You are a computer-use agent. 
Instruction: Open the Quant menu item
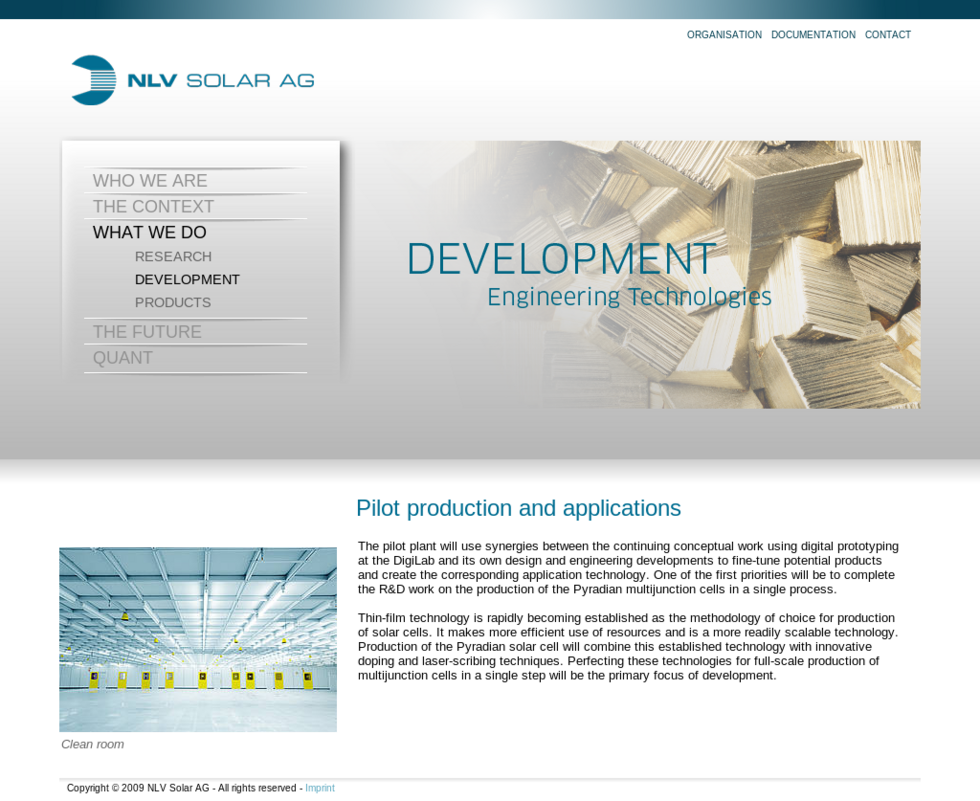122,358
